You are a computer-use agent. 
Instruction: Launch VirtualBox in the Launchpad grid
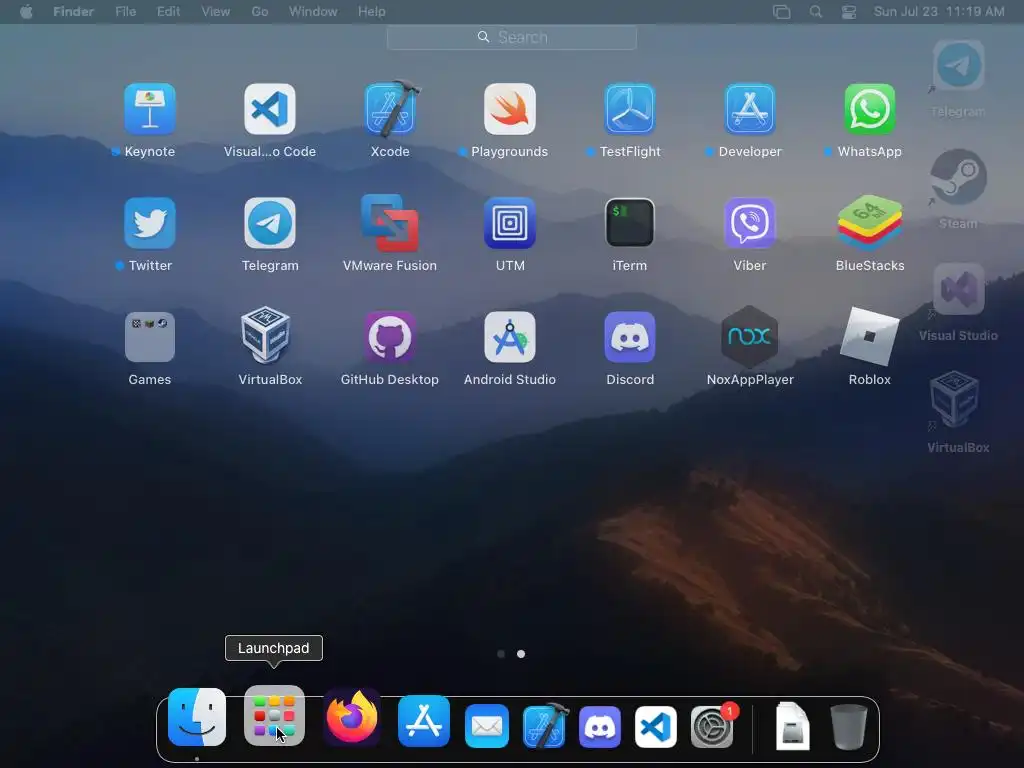coord(266,335)
